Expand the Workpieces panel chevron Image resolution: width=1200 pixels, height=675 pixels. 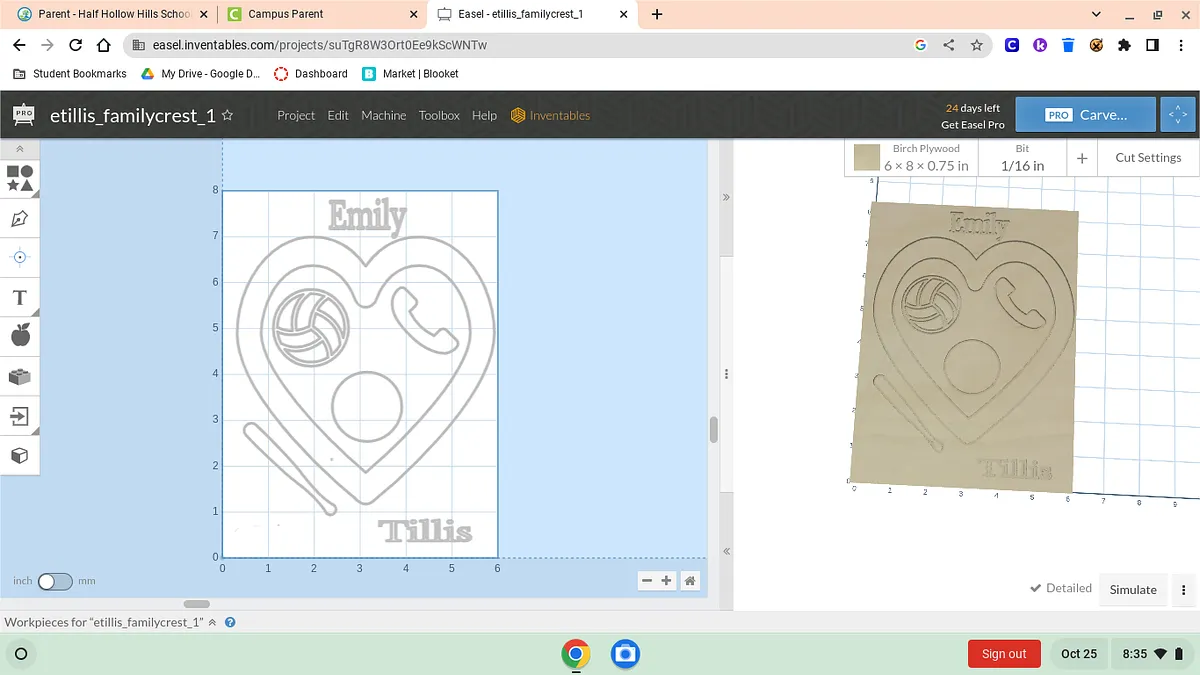point(212,622)
